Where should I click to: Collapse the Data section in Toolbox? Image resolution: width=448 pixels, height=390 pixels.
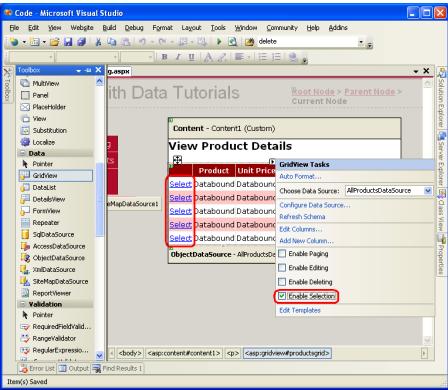click(x=23, y=153)
